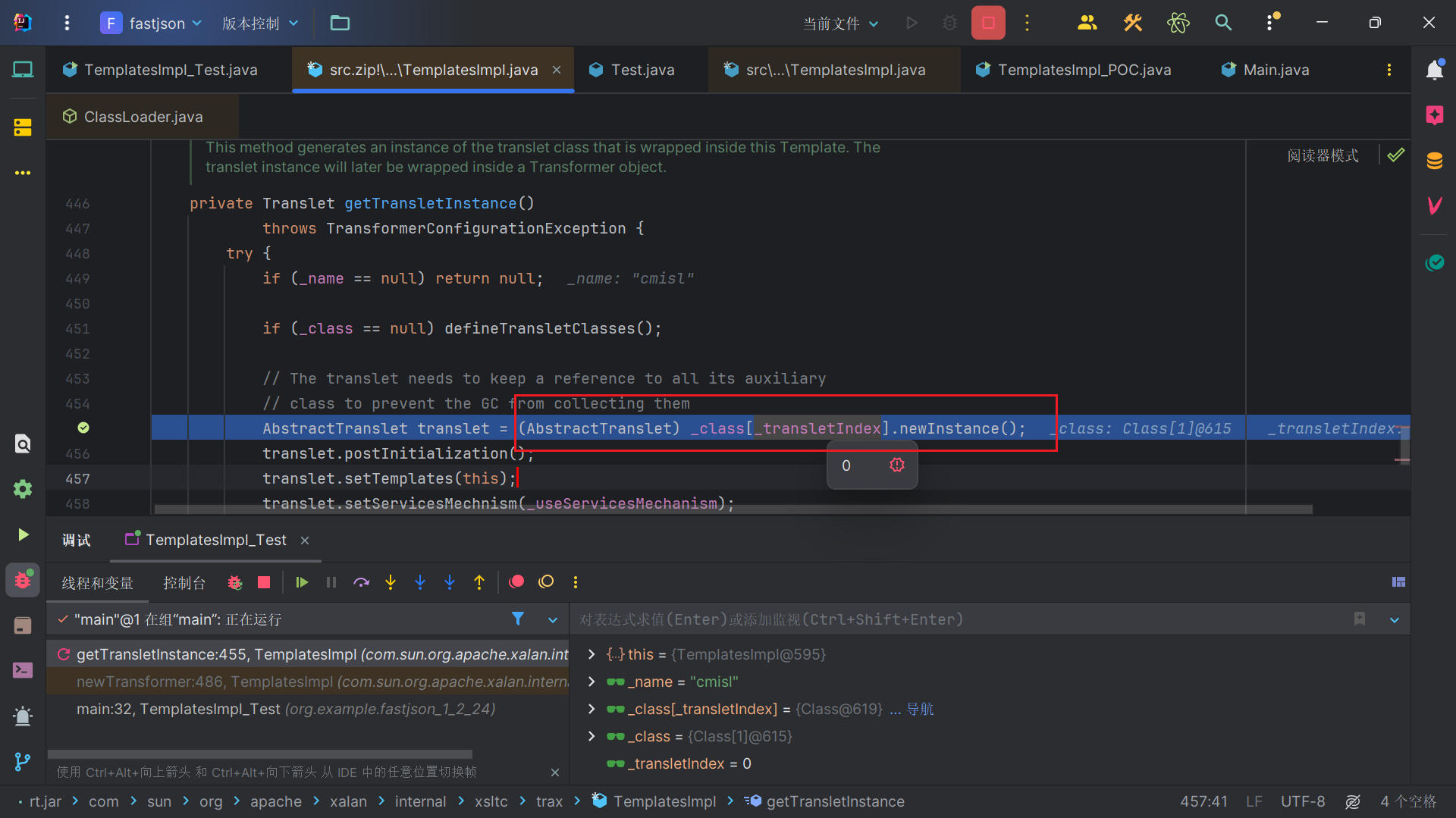Click UTF-8 encoding in status bar

1303,801
